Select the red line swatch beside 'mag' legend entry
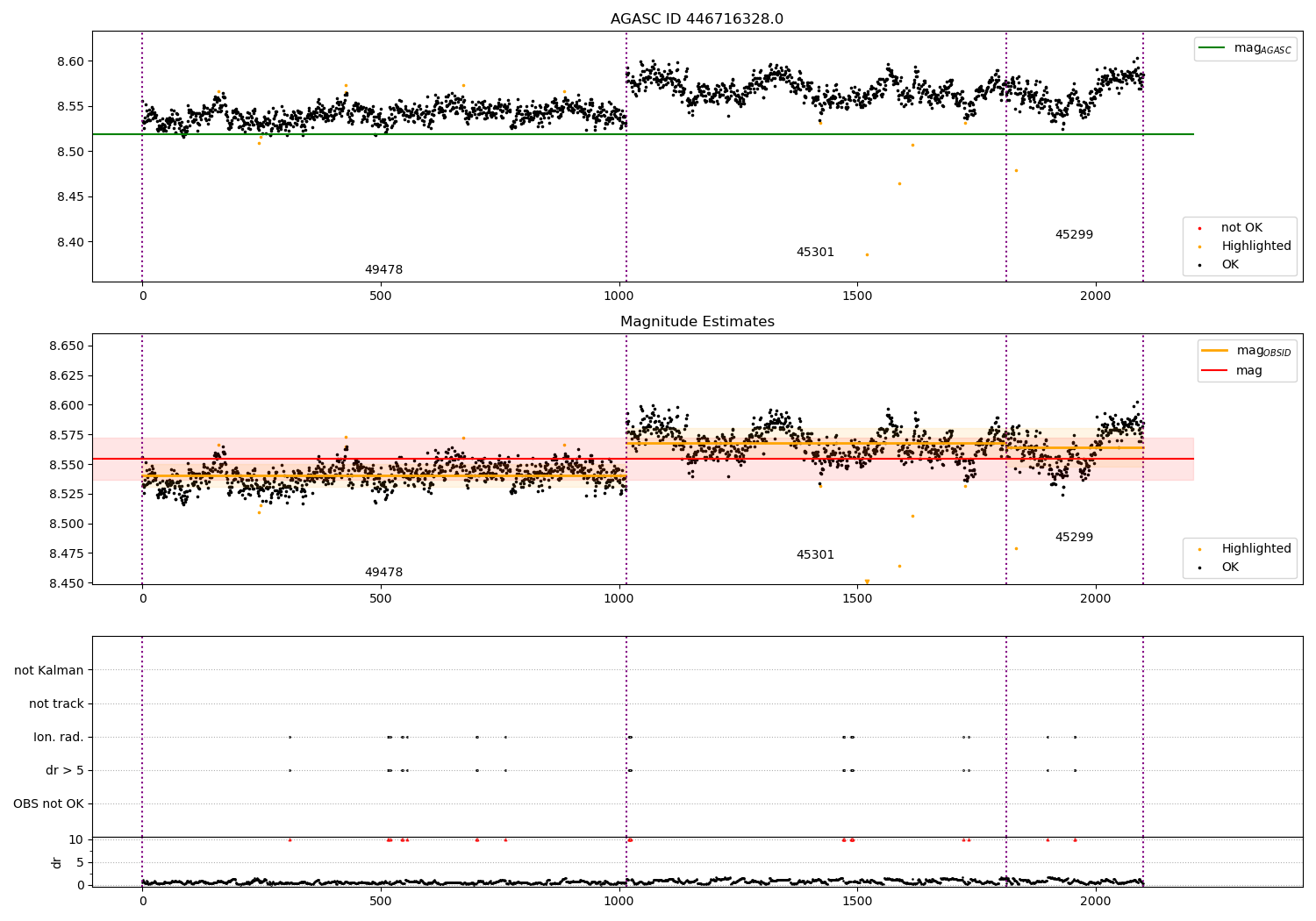 tap(1215, 370)
